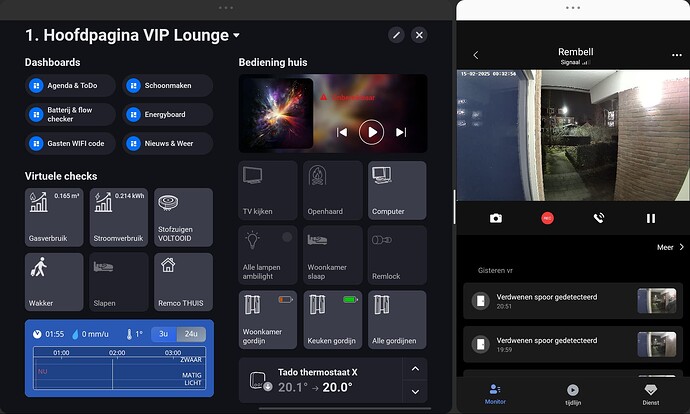The image size is (690, 414).
Task: Open the 19:59 Verdwenen spoor event
Action: (573, 344)
